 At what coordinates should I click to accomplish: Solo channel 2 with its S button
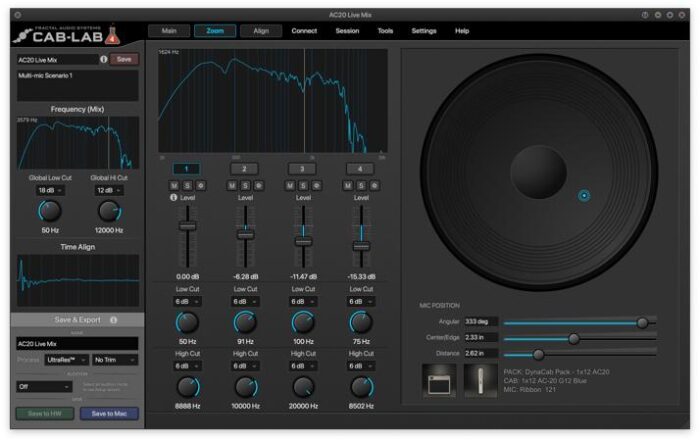245,185
